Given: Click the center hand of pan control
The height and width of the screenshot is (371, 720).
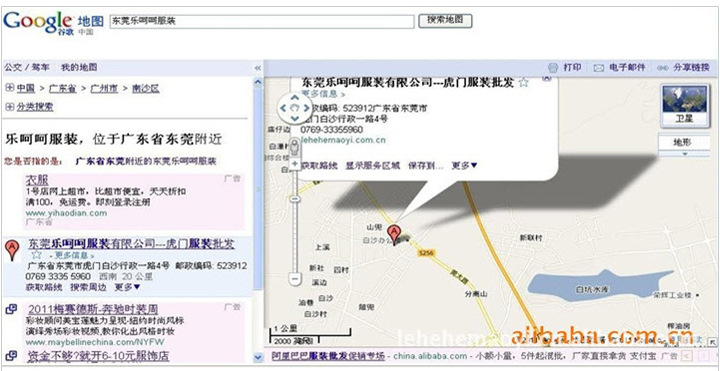Looking at the screenshot, I should (x=295, y=108).
